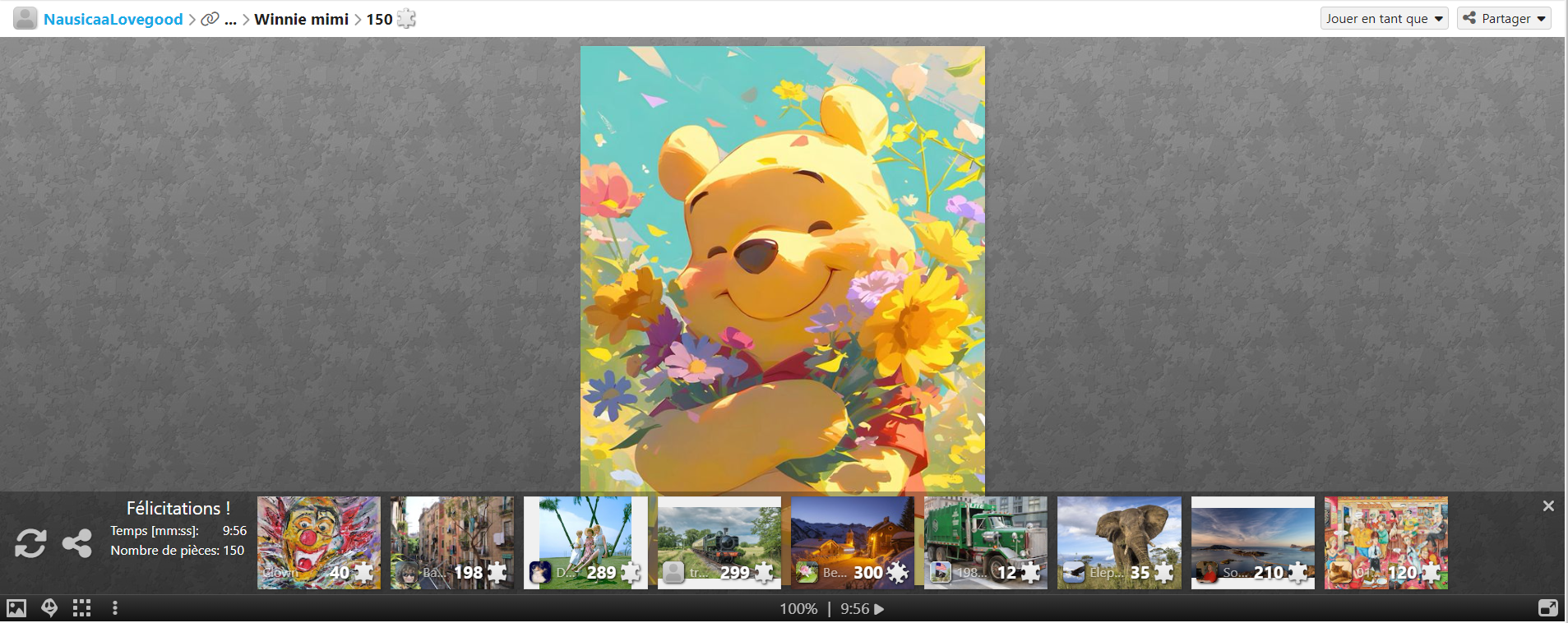Viewport: 1568px width, 623px height.
Task: Expand the breadcrumb ellipsis
Action: 230,20
